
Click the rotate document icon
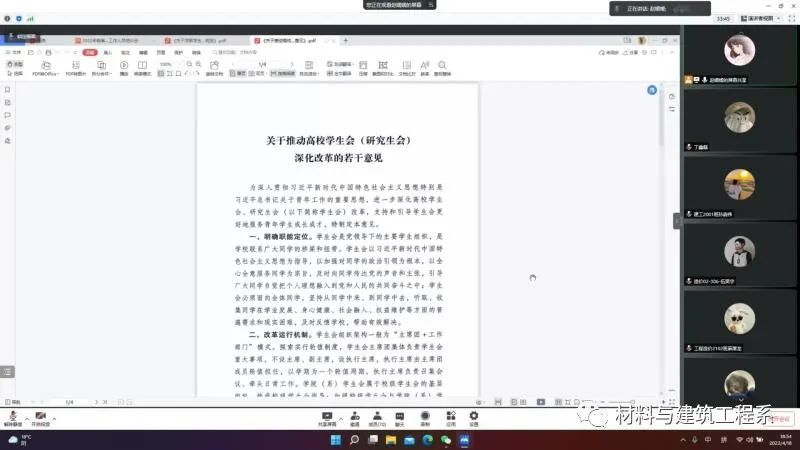(214, 68)
